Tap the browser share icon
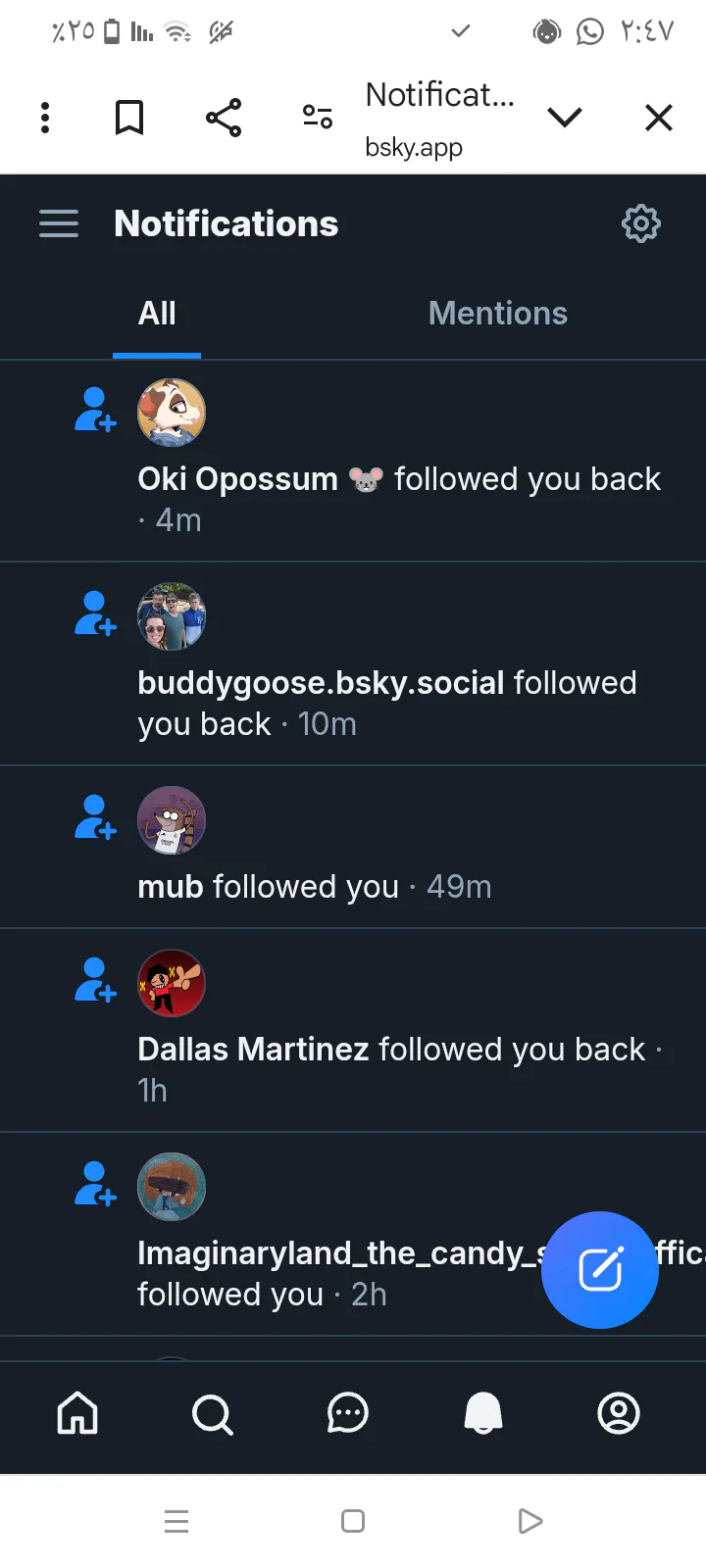706x1568 pixels. click(x=224, y=118)
